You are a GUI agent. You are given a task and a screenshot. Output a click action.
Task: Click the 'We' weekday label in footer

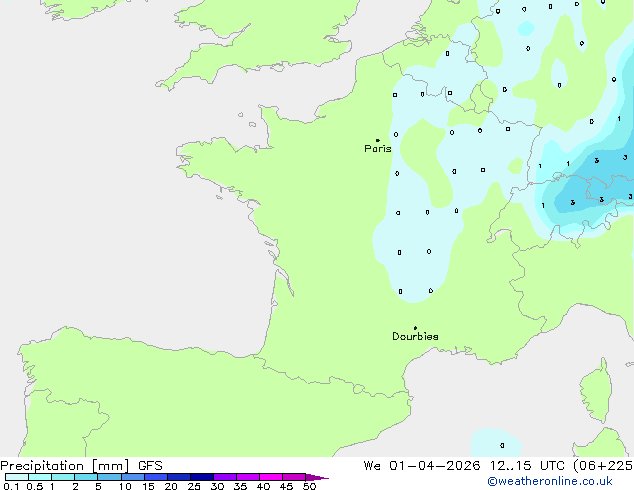(x=372, y=466)
